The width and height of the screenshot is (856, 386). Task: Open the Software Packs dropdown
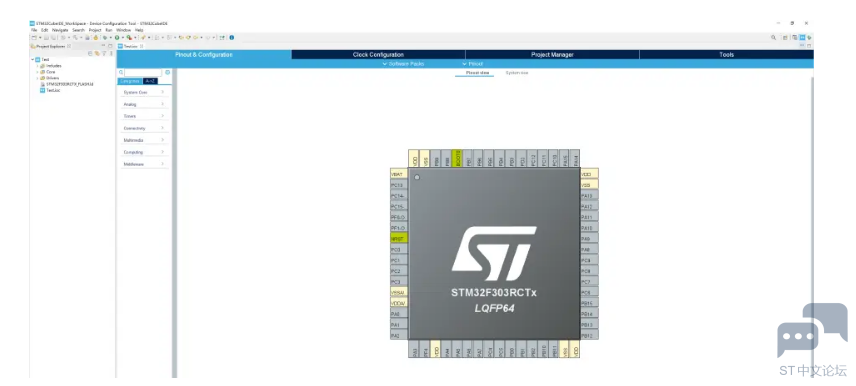click(x=403, y=64)
